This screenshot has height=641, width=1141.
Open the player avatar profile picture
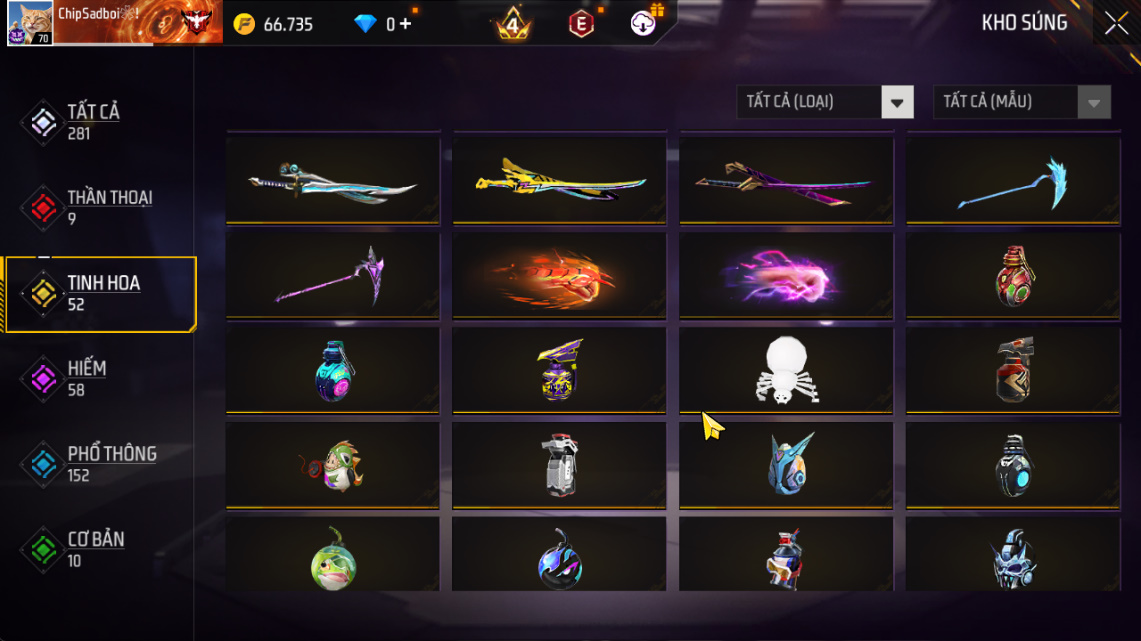[30, 23]
